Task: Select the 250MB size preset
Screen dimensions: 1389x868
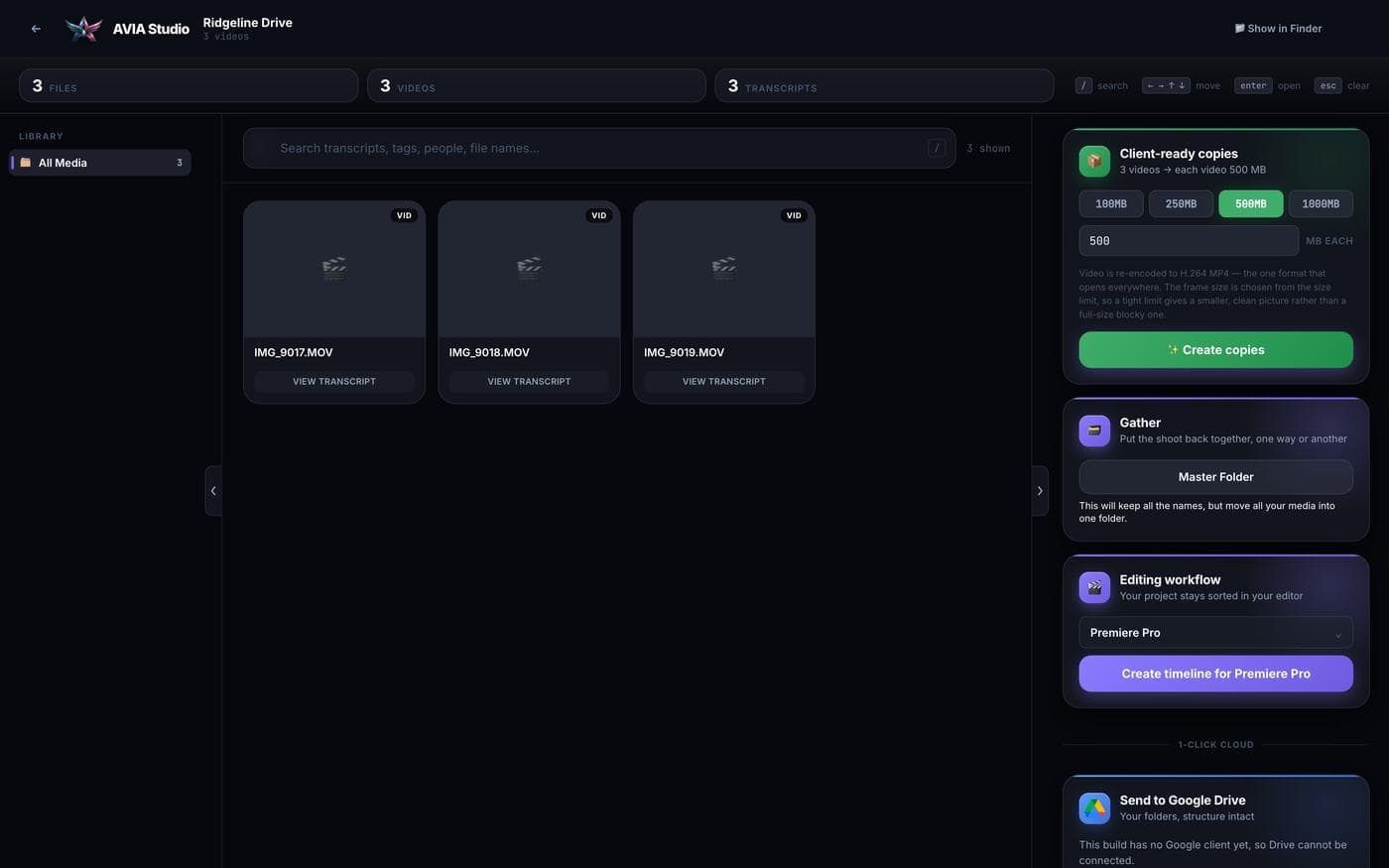Action: point(1181,204)
